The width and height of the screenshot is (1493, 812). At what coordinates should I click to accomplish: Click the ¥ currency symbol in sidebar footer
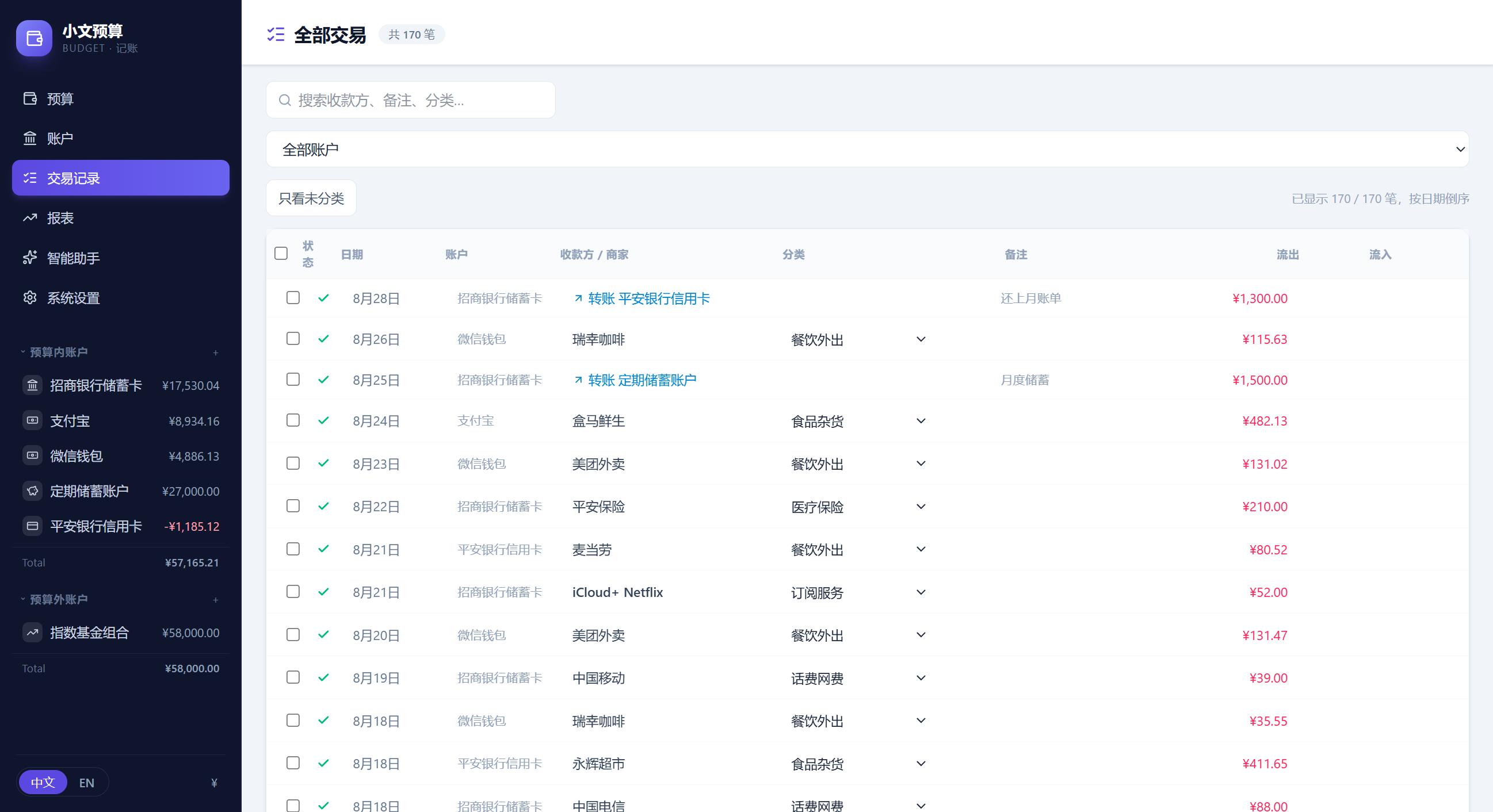(215, 783)
